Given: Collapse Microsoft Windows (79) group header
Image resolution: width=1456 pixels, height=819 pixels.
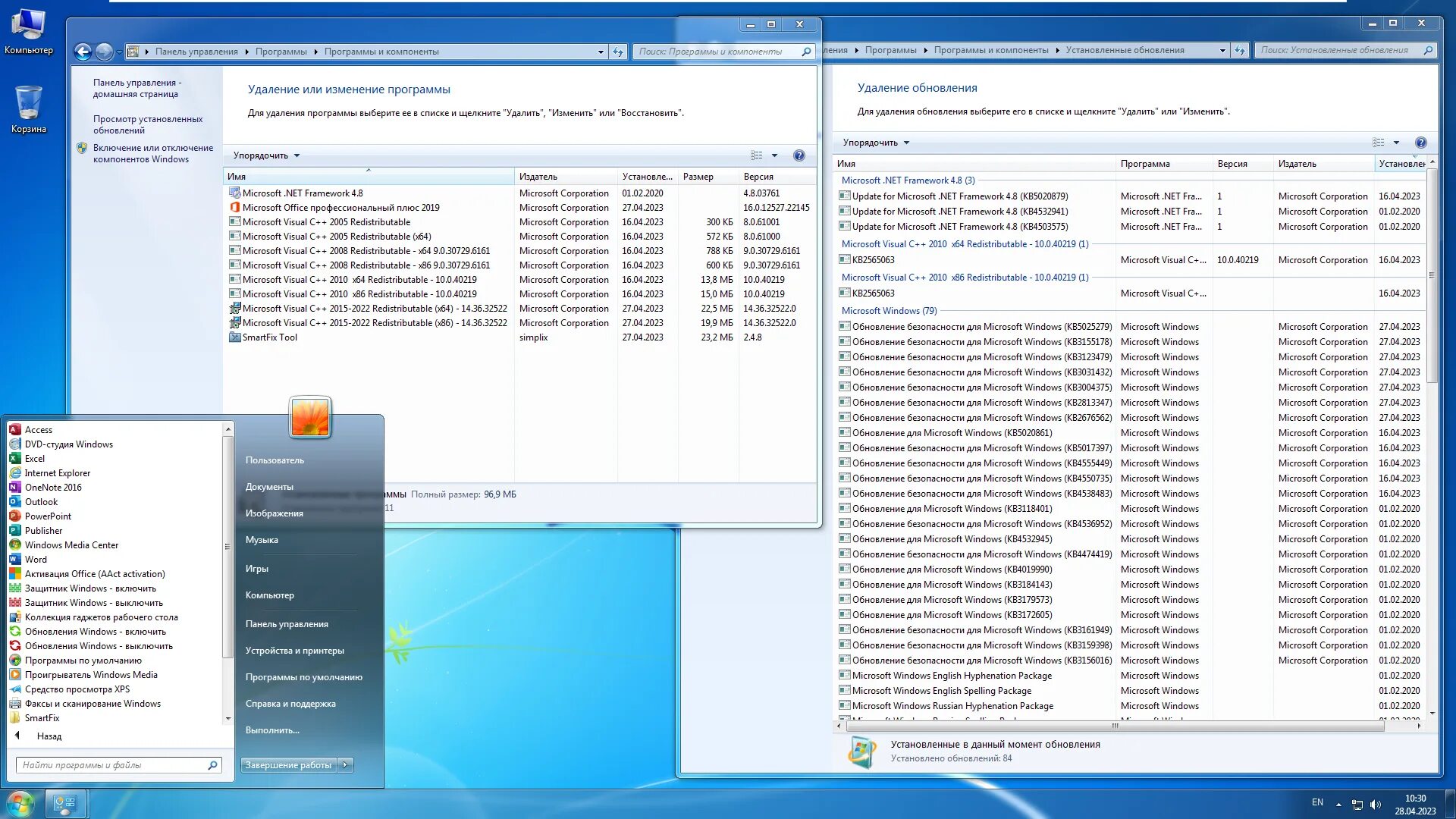Looking at the screenshot, I should pyautogui.click(x=889, y=311).
